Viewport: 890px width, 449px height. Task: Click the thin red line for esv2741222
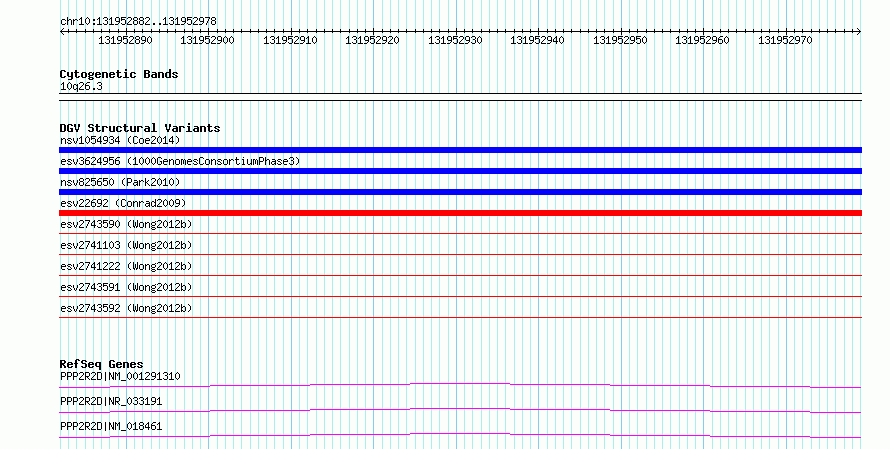tap(460, 275)
